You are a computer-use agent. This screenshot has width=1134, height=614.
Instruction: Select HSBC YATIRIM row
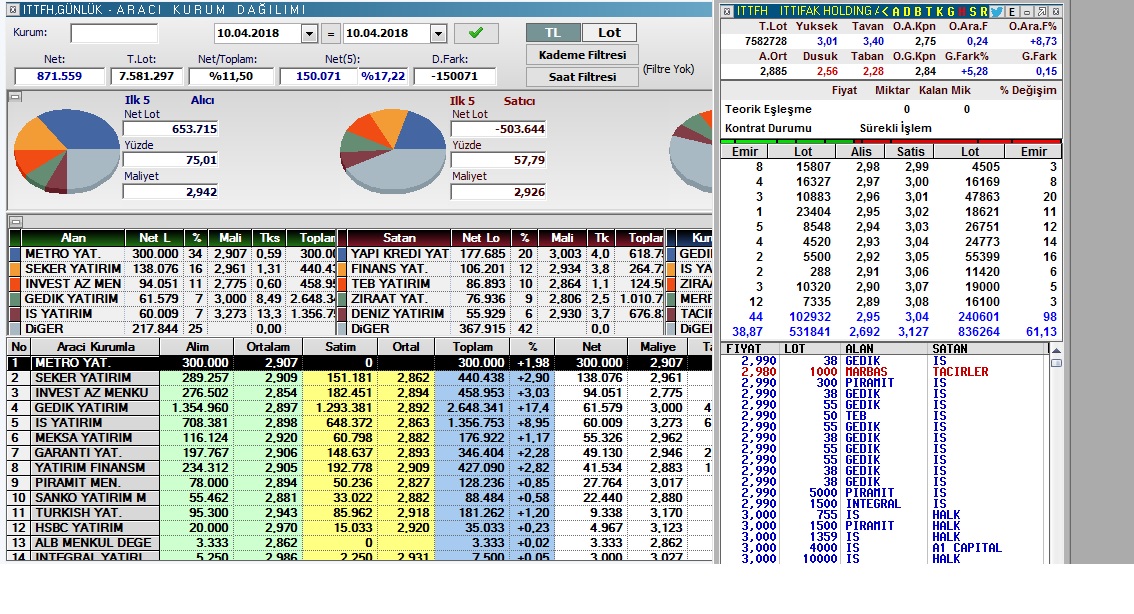359,527
